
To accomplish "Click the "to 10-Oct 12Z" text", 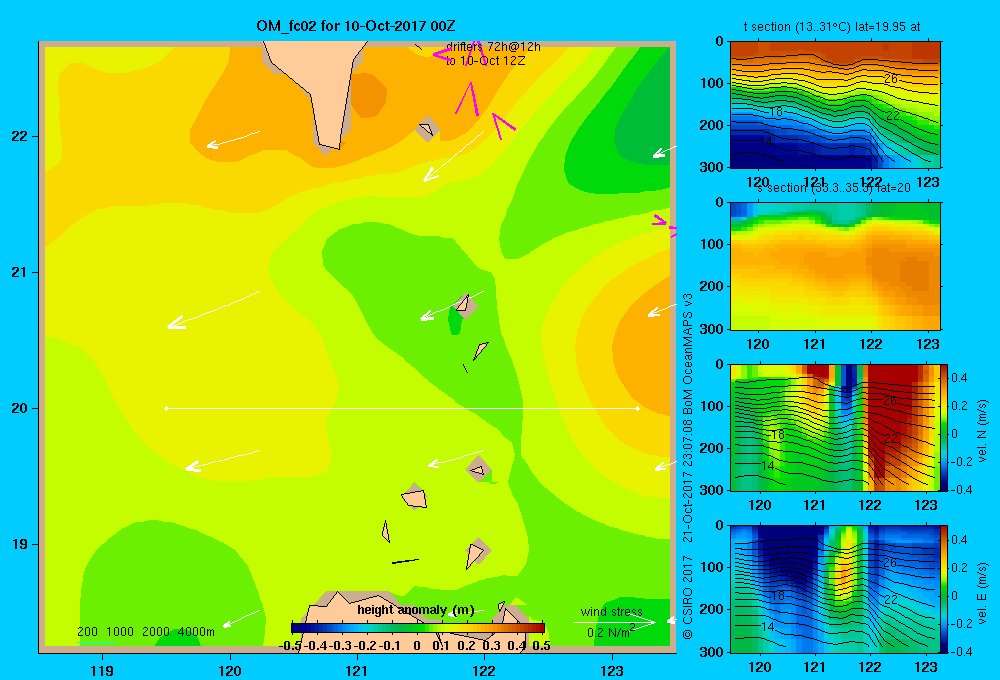I will (x=485, y=61).
